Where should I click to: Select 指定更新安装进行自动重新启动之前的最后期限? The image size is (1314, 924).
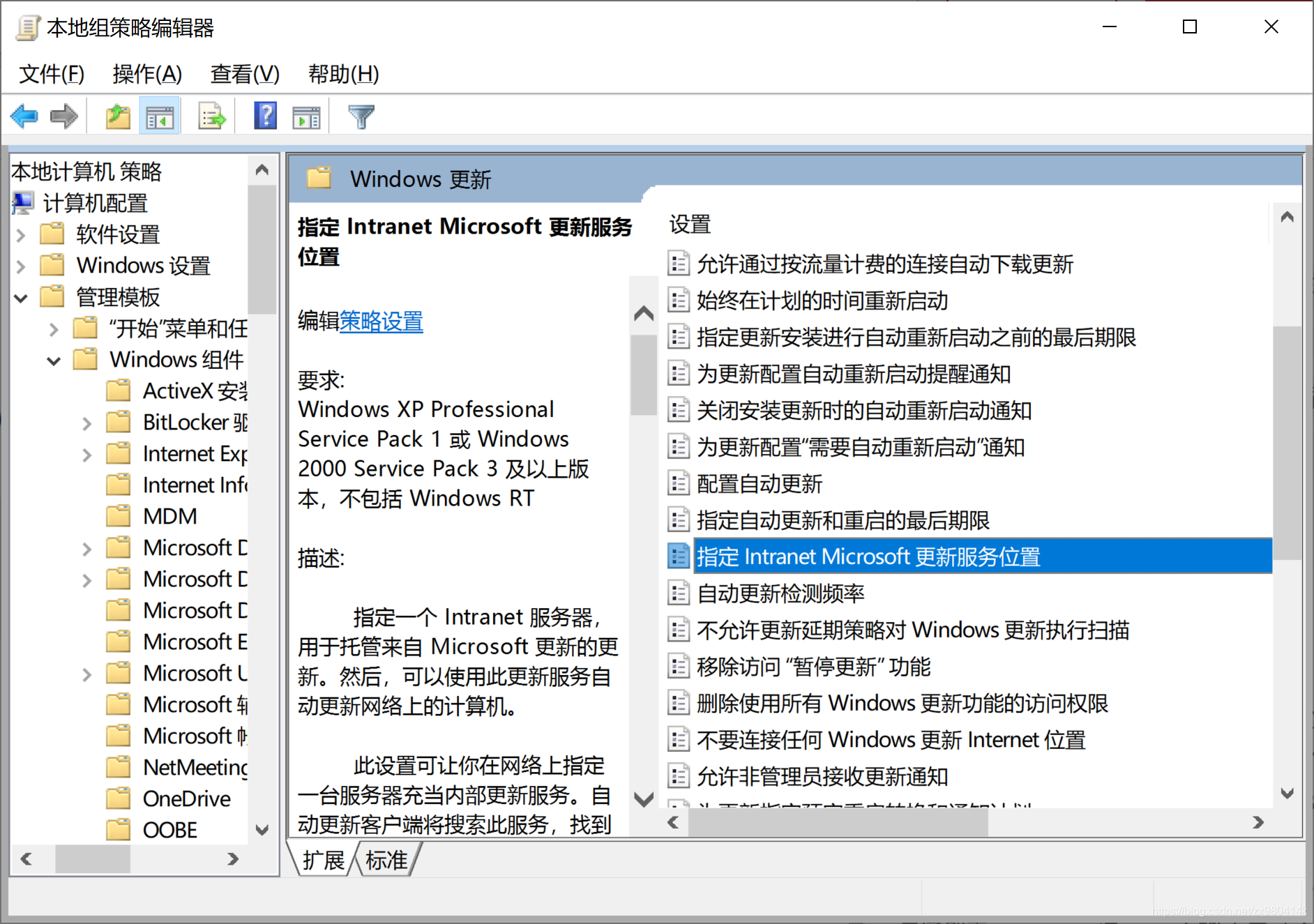916,337
